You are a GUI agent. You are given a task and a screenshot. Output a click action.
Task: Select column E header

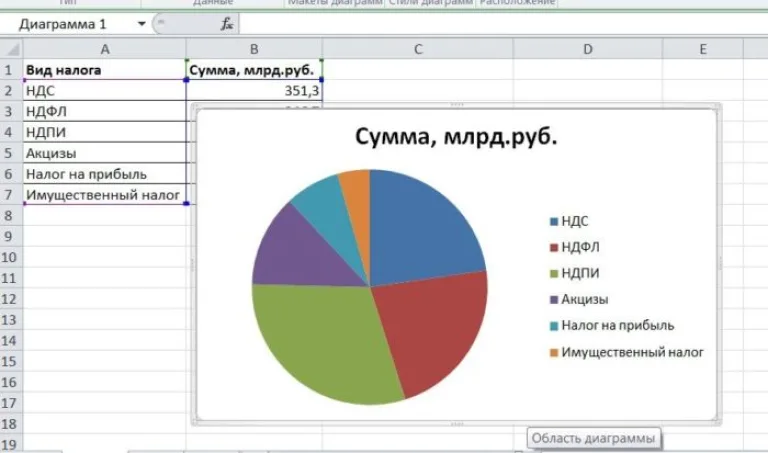[x=703, y=49]
